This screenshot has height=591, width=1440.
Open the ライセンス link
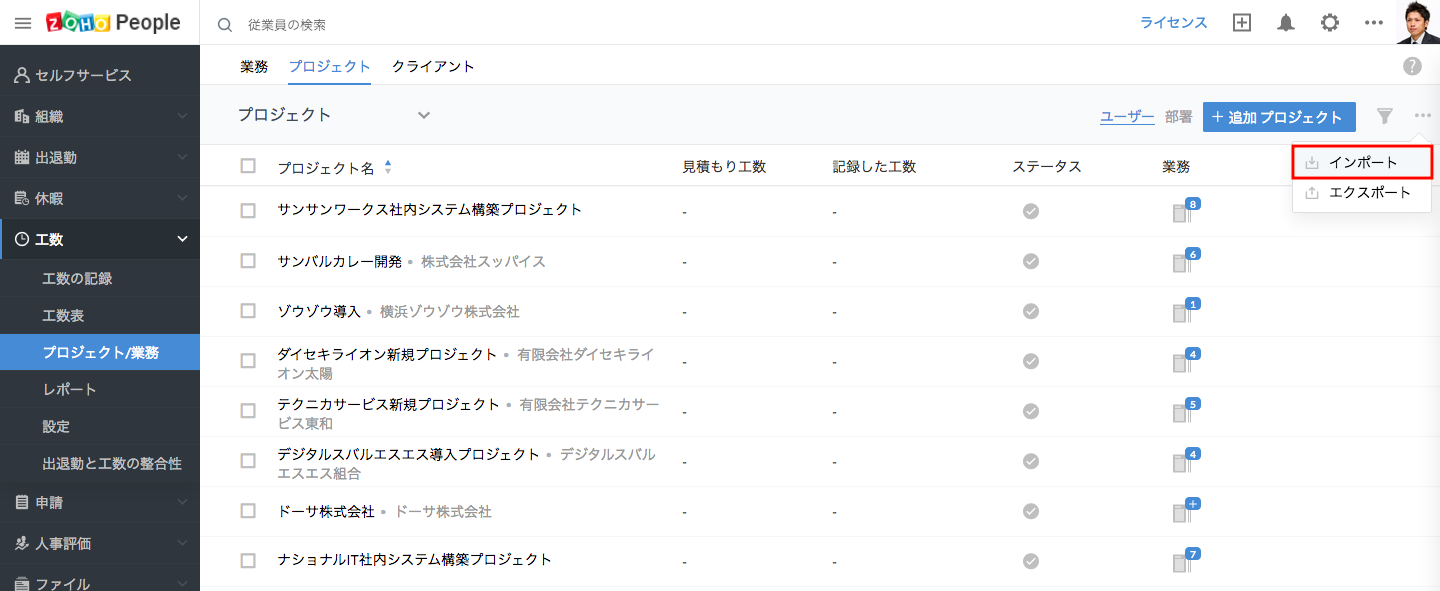pyautogui.click(x=1174, y=23)
